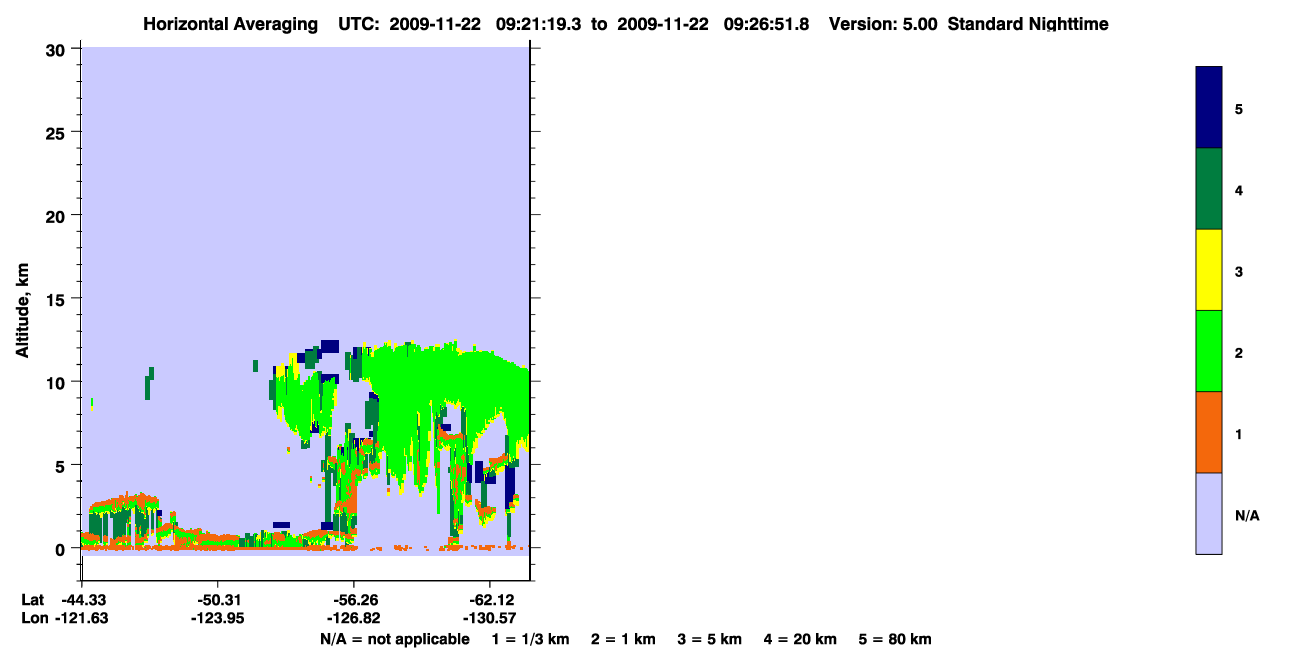Click the colorbar label '2'

click(1239, 351)
